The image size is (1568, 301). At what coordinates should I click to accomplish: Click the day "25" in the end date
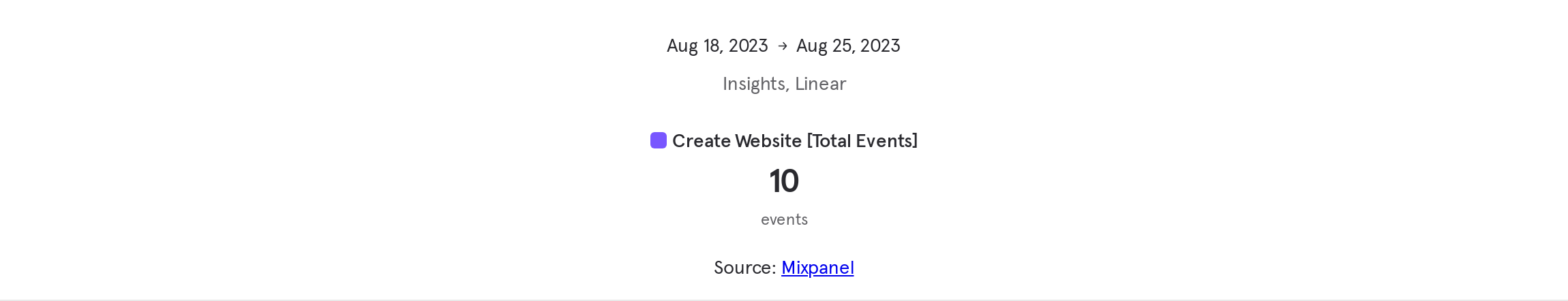coord(843,46)
